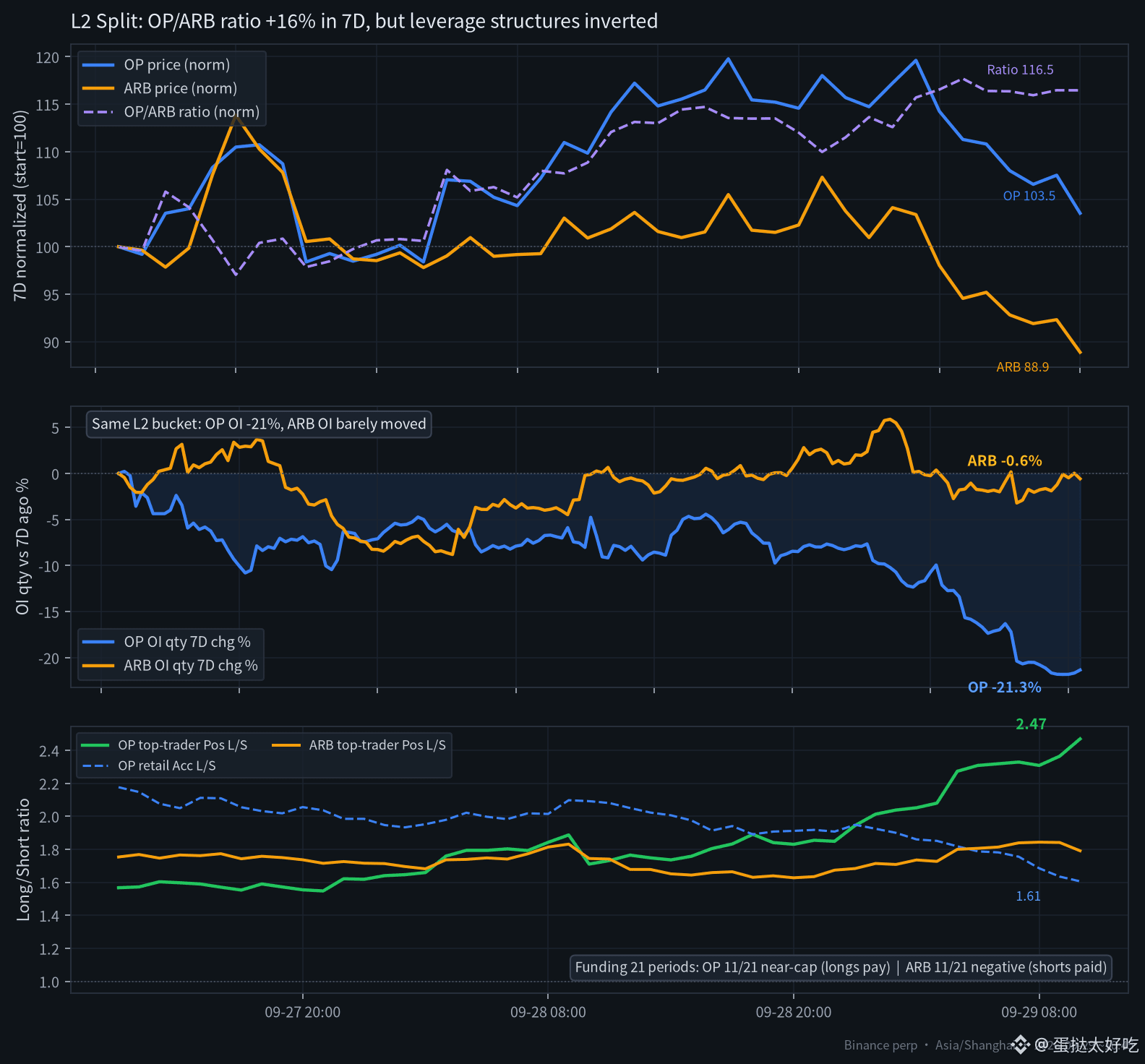Image resolution: width=1145 pixels, height=1064 pixels.
Task: Click the Ratio 116.5 annotation label
Action: 1020,70
